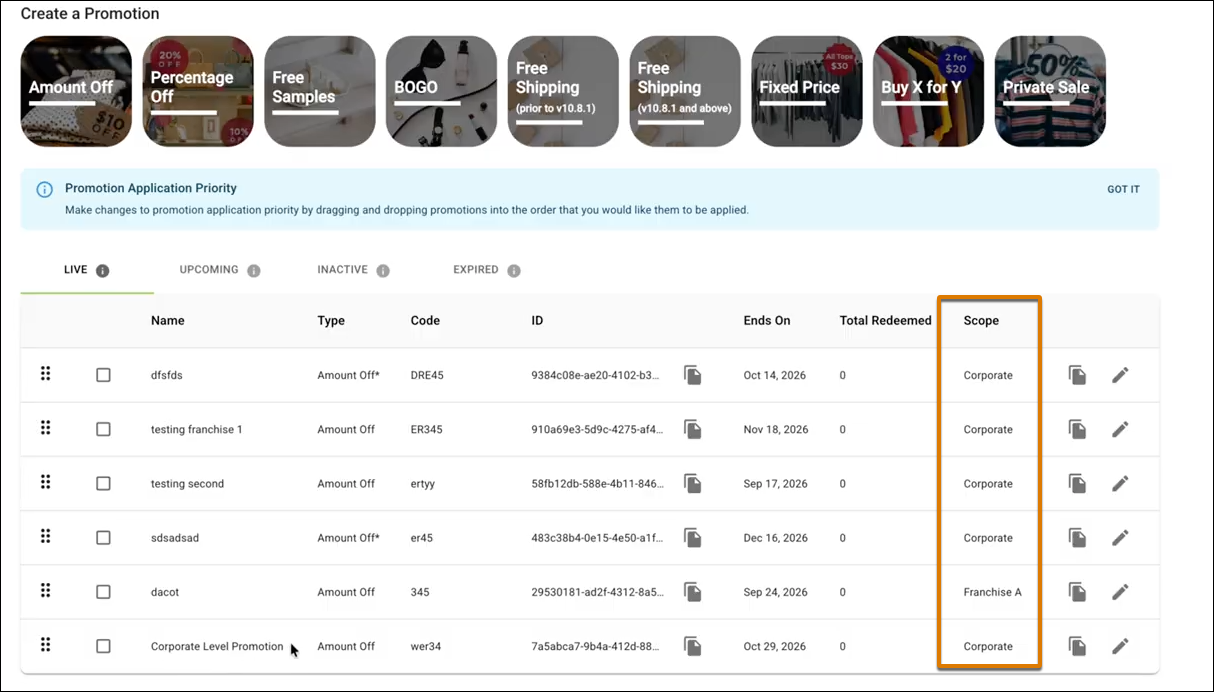This screenshot has height=692, width=1214.
Task: Switch to the UPCOMING tab
Action: (x=209, y=270)
